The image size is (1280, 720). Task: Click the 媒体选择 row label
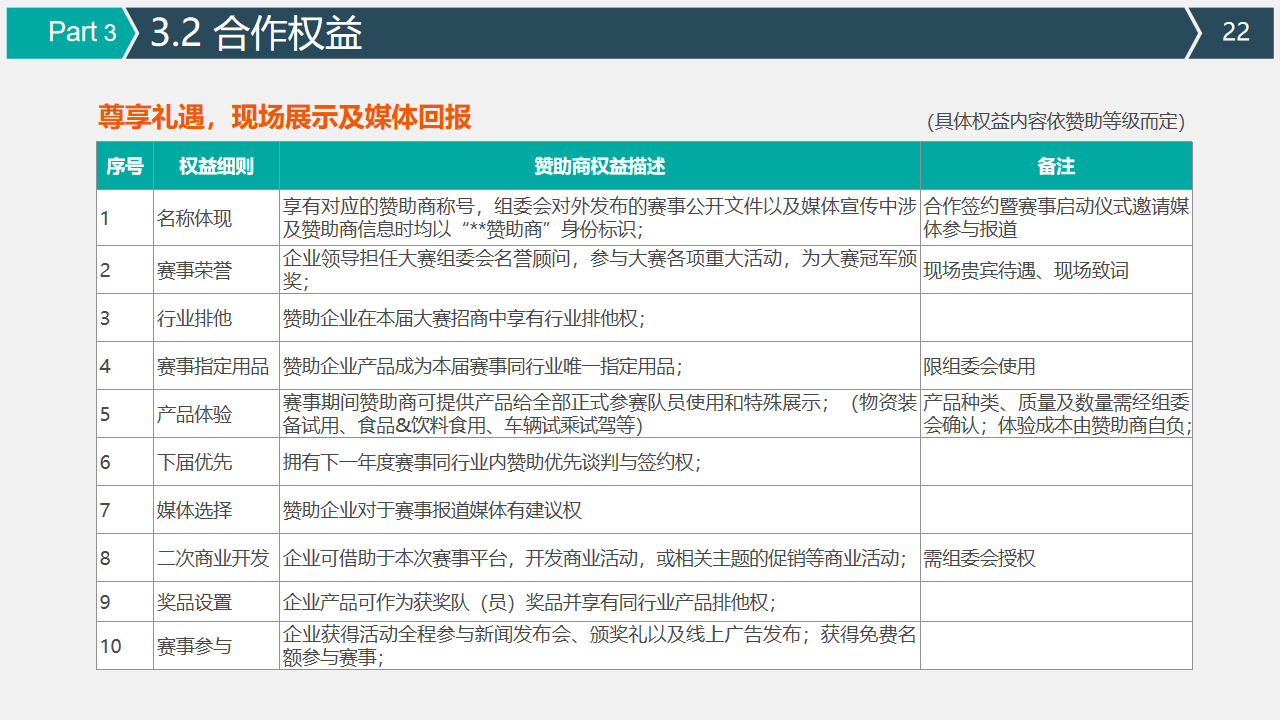click(194, 510)
